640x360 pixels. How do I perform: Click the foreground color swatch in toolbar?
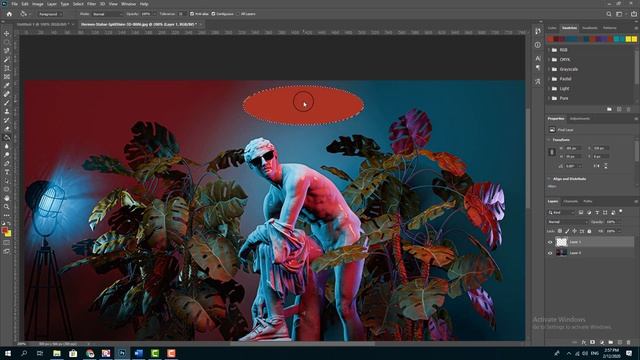point(5,231)
